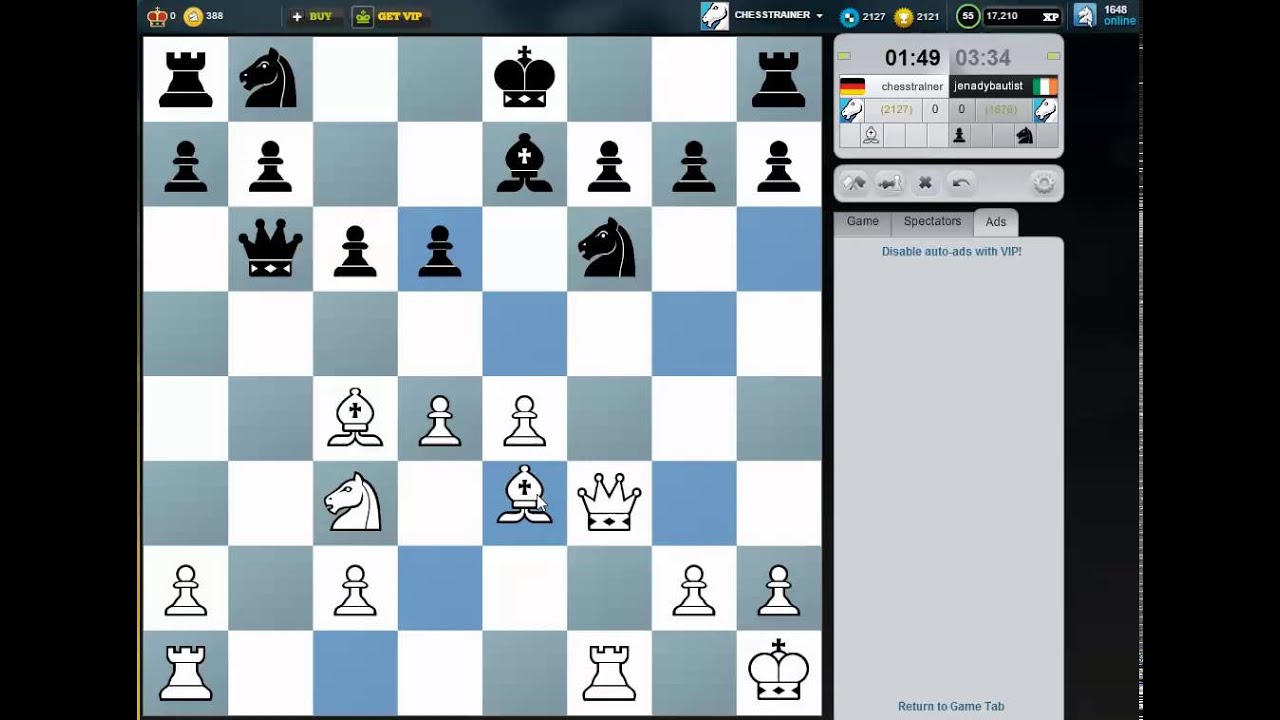Click jenadybautist's horse avatar in player panel
1280x720 pixels.
[x=1046, y=110]
